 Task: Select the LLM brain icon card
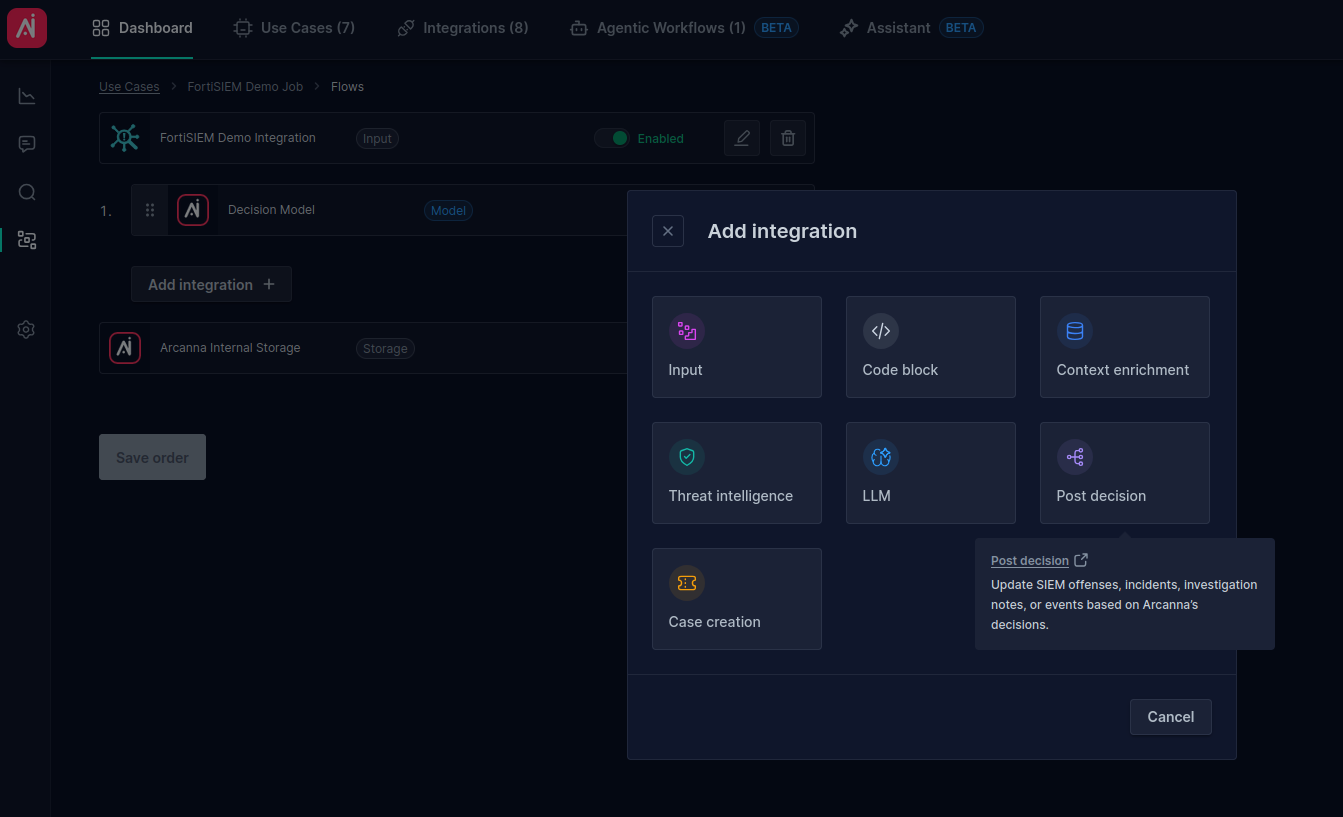click(931, 473)
